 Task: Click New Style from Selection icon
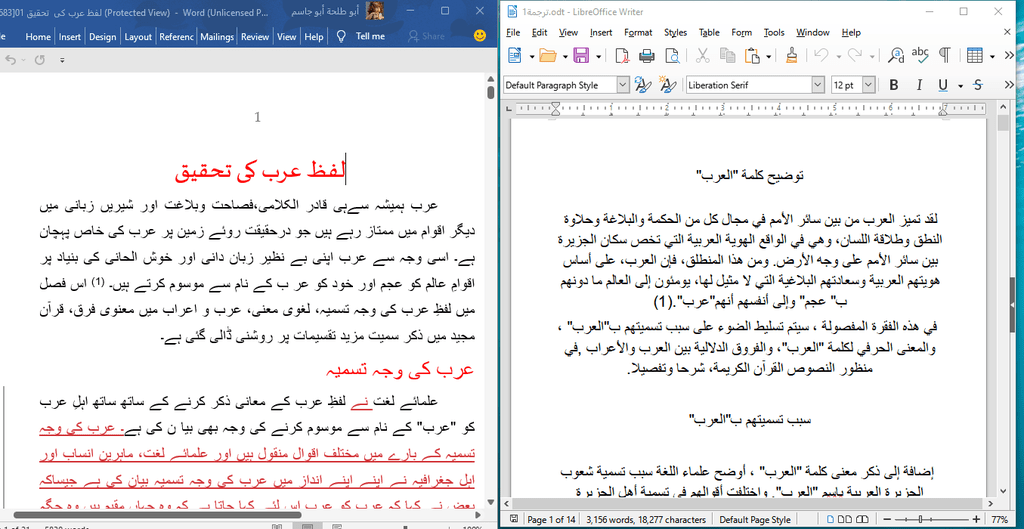(x=667, y=85)
